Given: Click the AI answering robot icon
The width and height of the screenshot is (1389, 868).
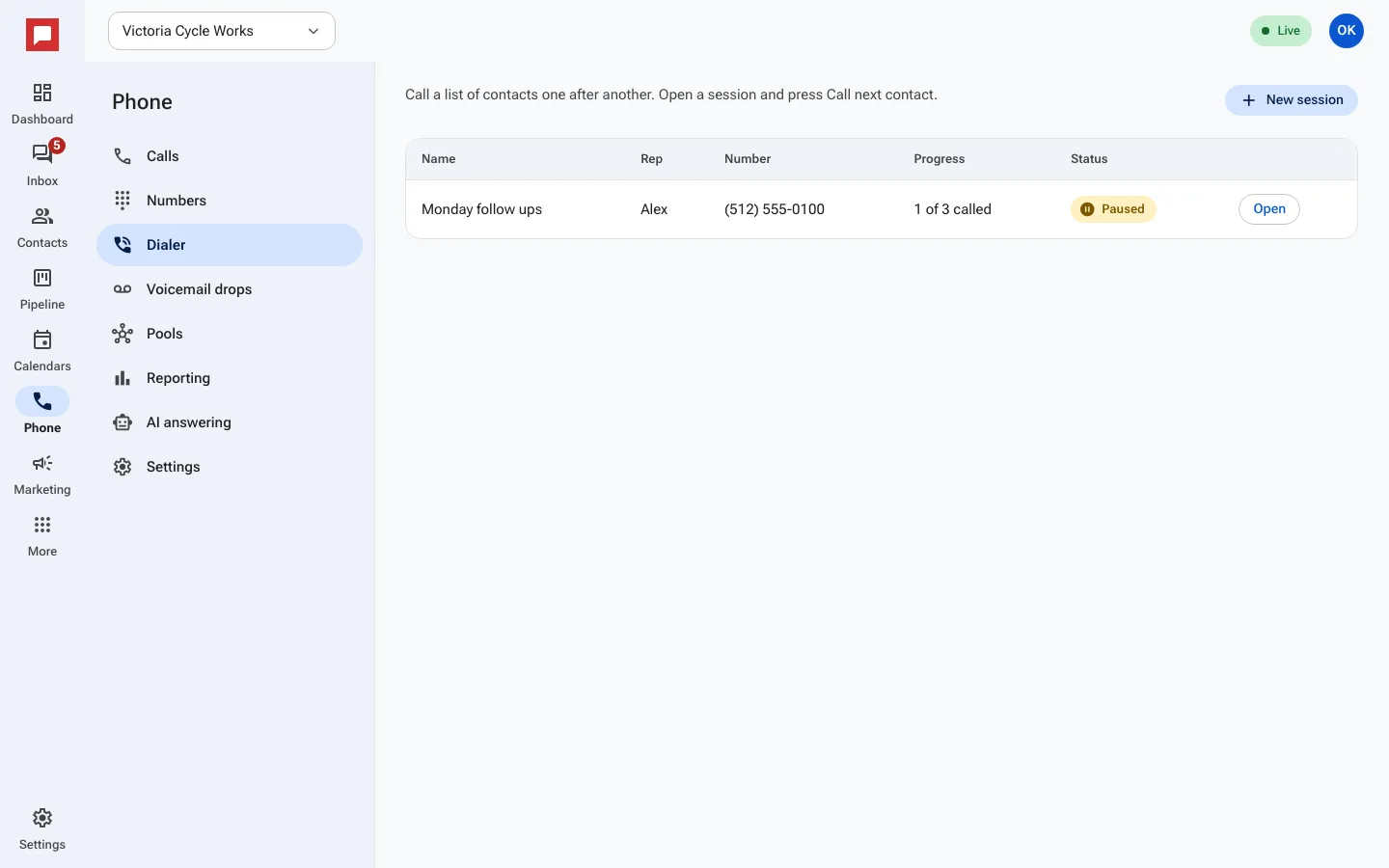Looking at the screenshot, I should pos(123,422).
